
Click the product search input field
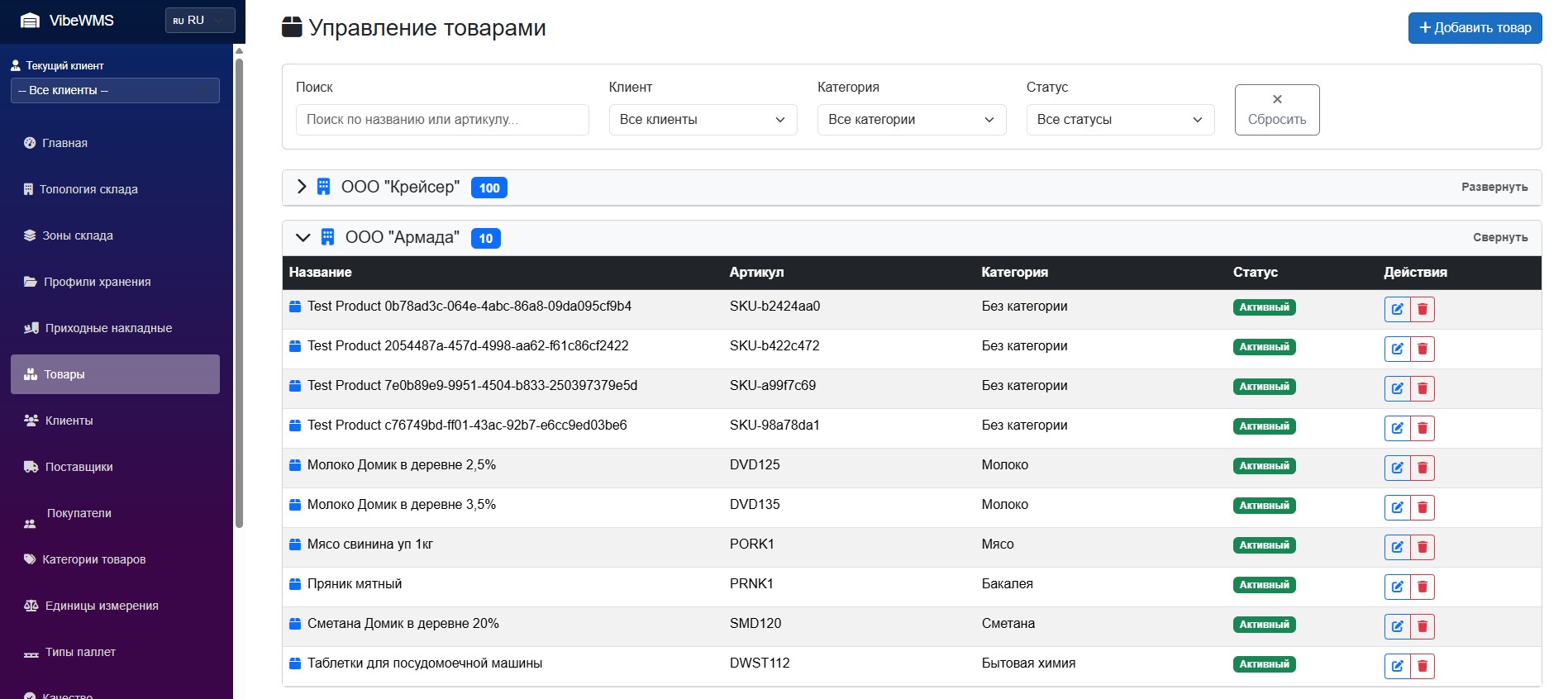(442, 120)
